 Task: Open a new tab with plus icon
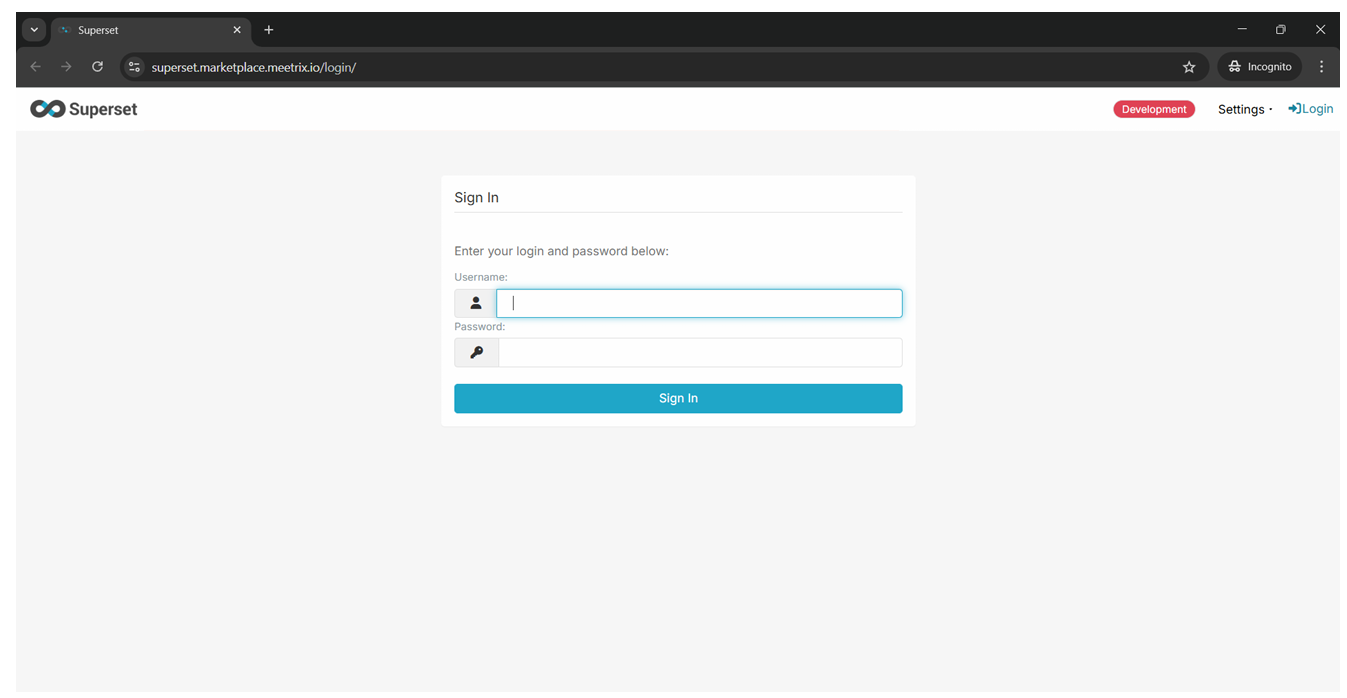269,30
